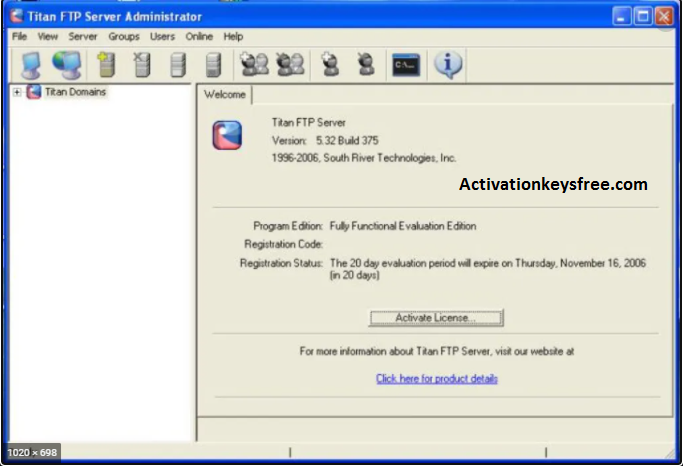The width and height of the screenshot is (683, 466).
Task: Click the darker gray server toolbar icon
Action: pyautogui.click(x=213, y=65)
